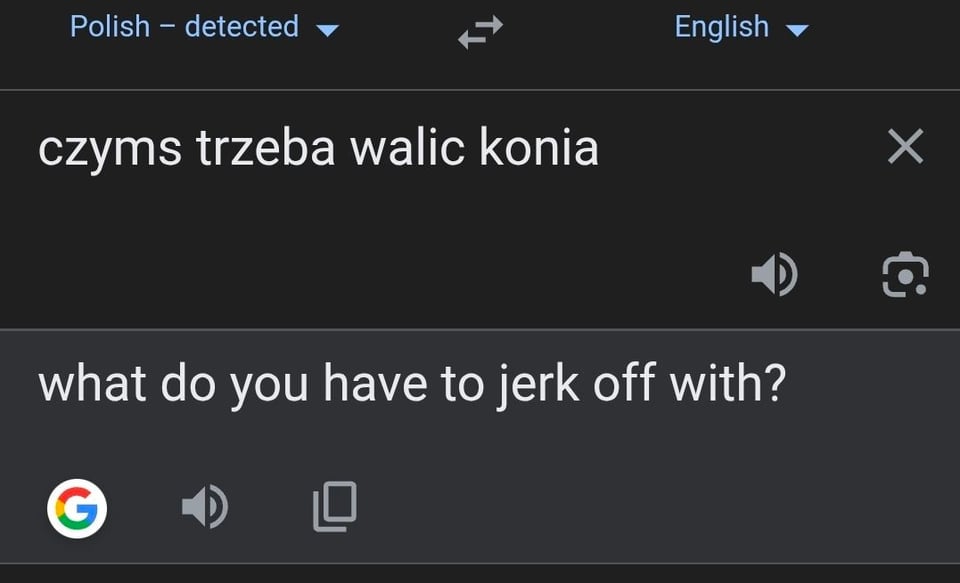Viewport: 960px width, 583px height.
Task: Play audio of the English translation
Action: click(205, 508)
